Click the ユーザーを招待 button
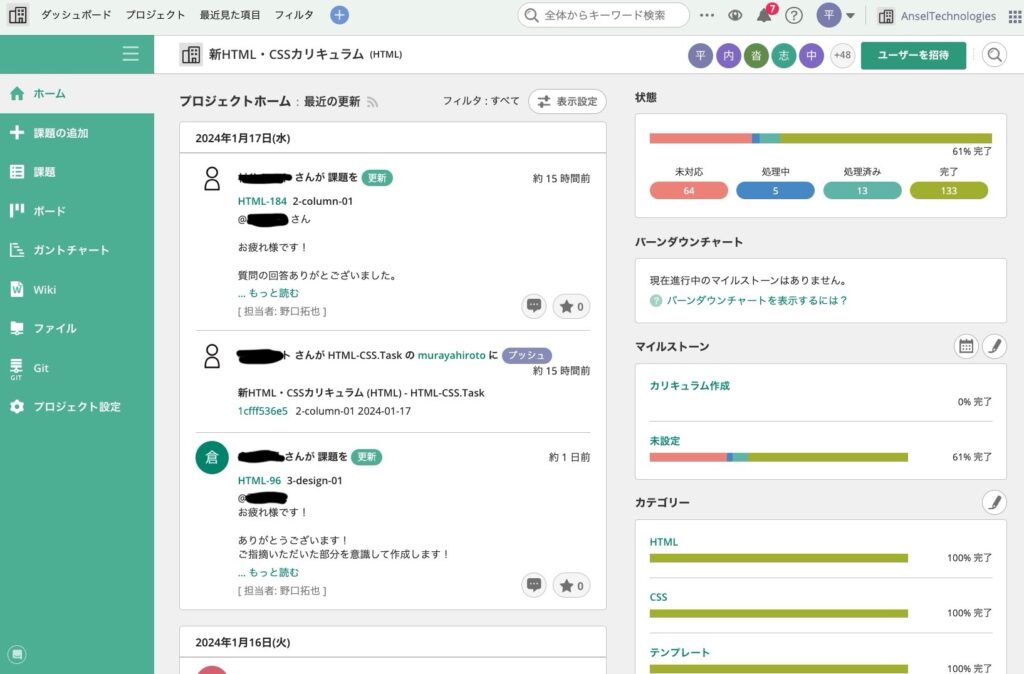This screenshot has width=1024, height=674. click(x=913, y=55)
